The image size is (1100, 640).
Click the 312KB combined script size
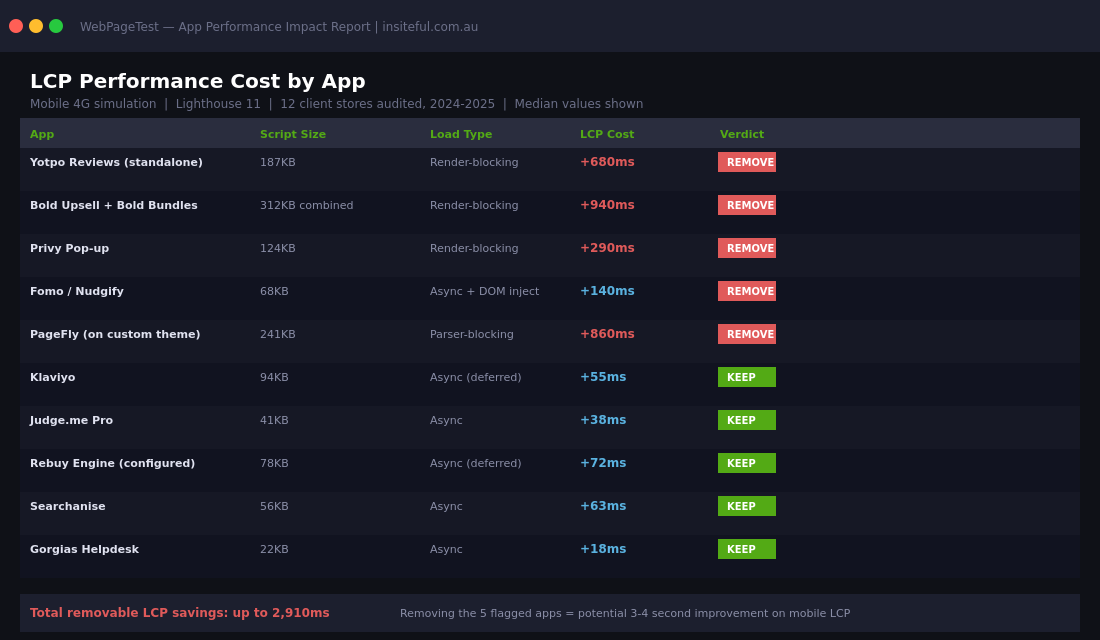coord(307,205)
